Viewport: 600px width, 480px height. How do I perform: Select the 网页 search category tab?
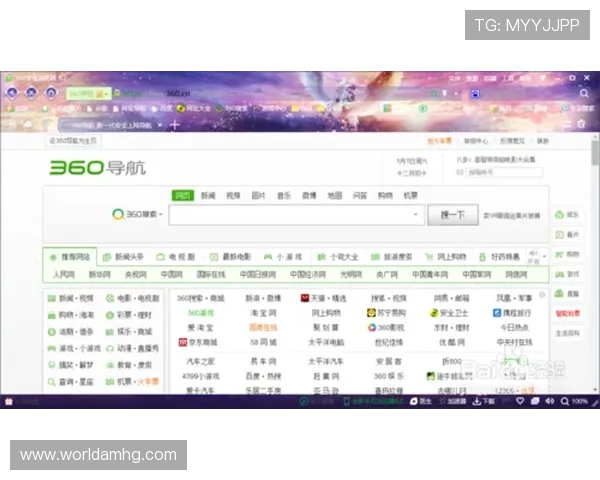pos(183,196)
